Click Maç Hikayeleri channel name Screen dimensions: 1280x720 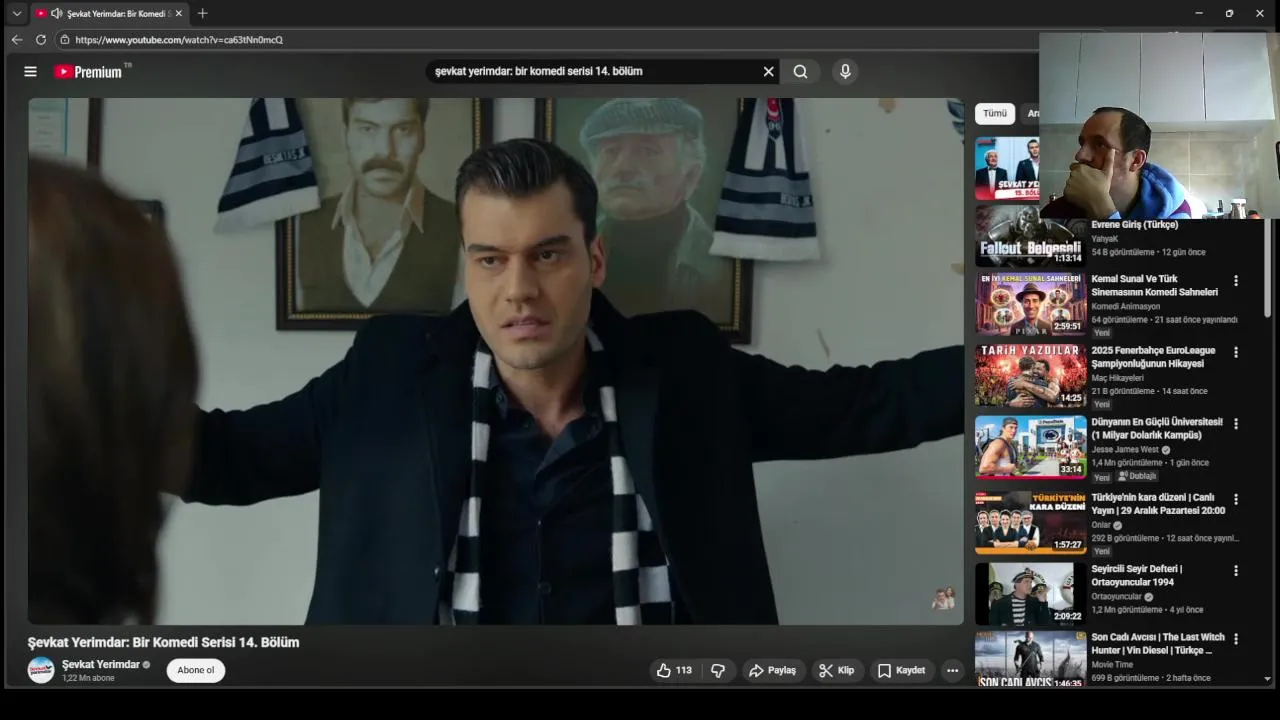pos(1117,378)
